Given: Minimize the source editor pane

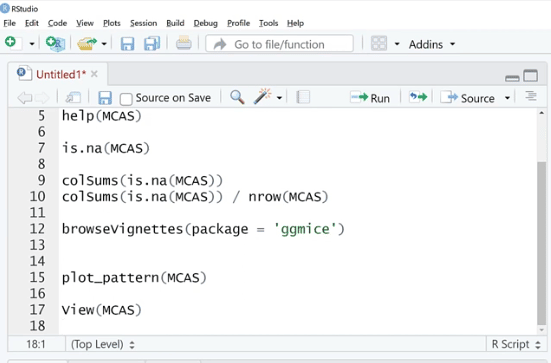Looking at the screenshot, I should tap(512, 78).
